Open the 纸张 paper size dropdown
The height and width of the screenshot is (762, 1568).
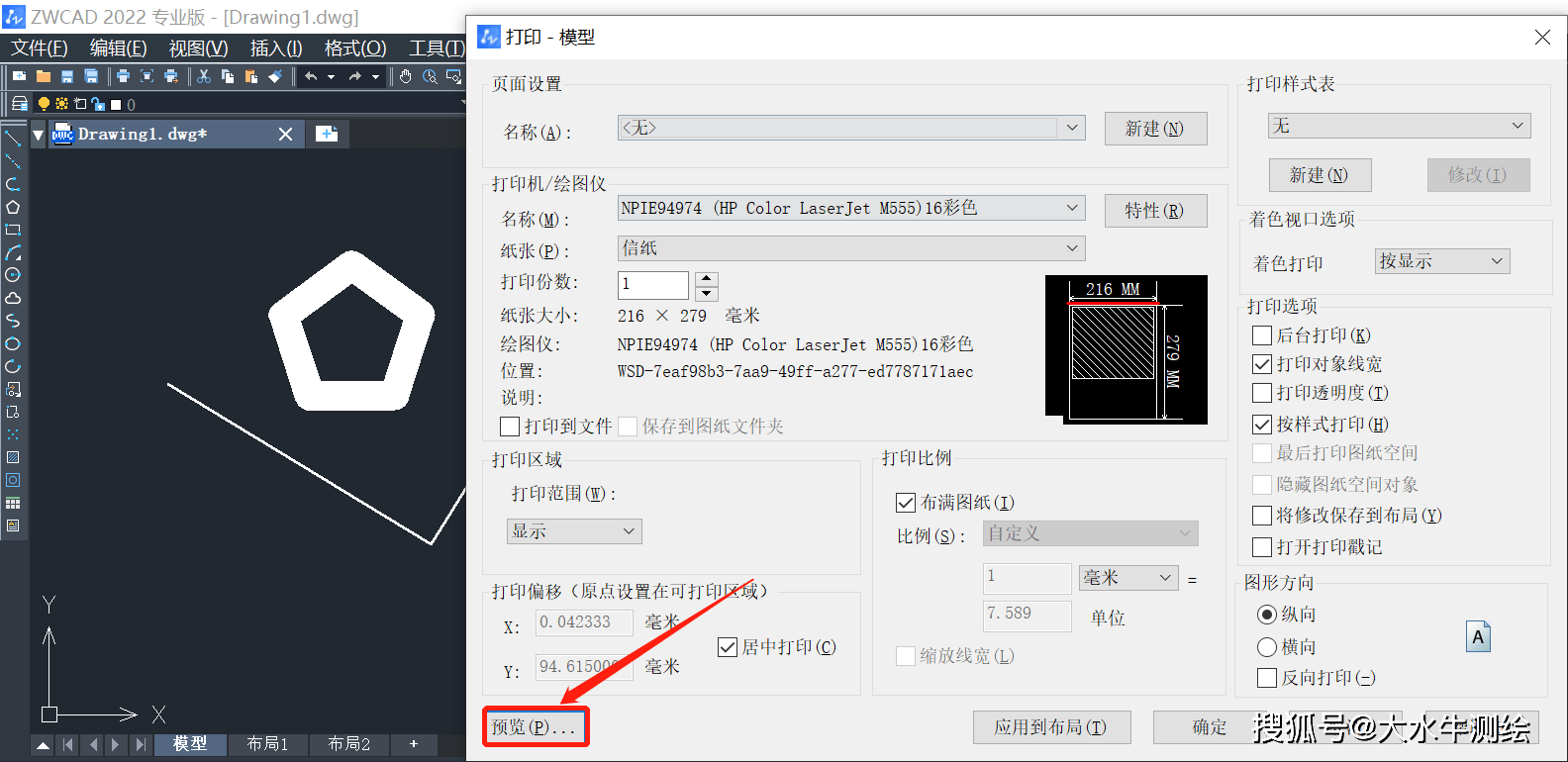pyautogui.click(x=851, y=248)
